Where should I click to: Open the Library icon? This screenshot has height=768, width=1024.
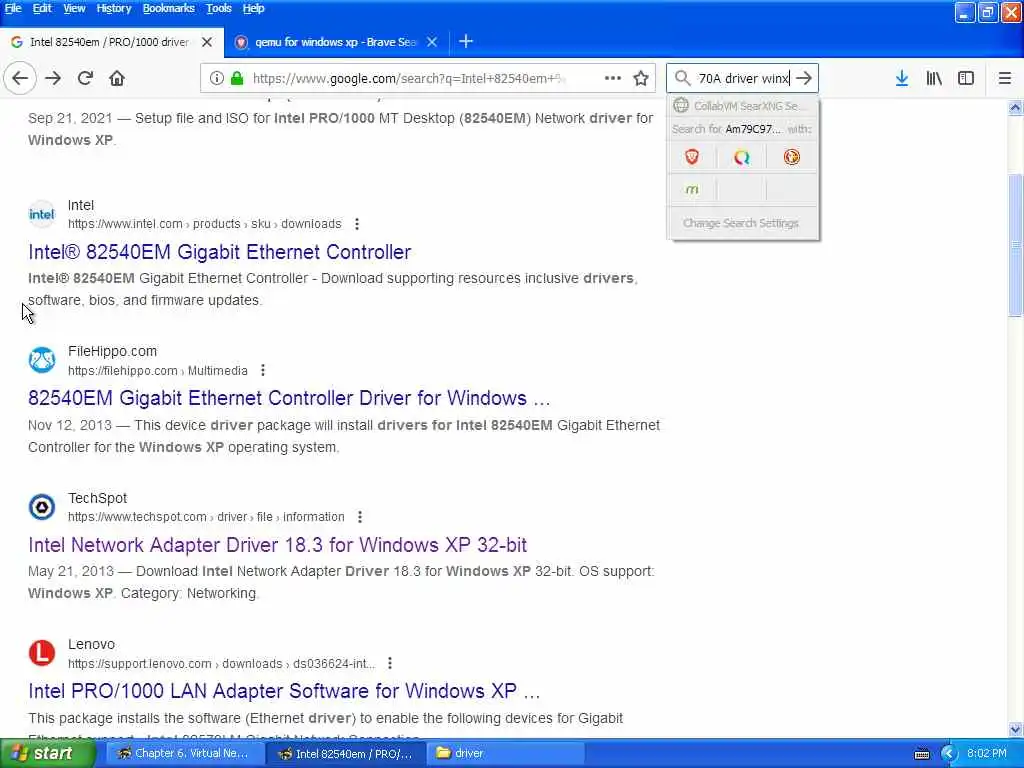pyautogui.click(x=934, y=78)
